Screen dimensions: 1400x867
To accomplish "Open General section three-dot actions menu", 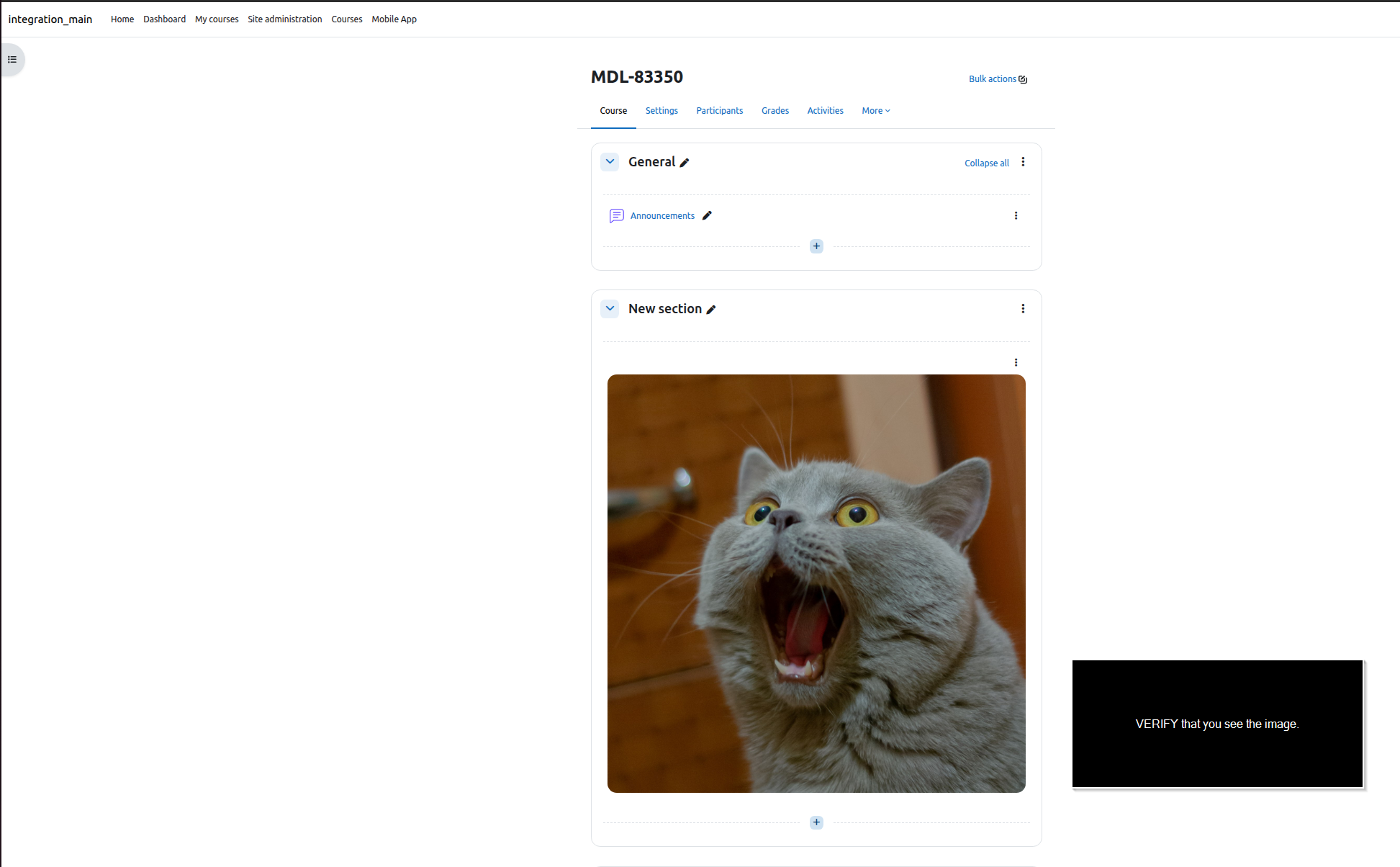I will (x=1023, y=162).
